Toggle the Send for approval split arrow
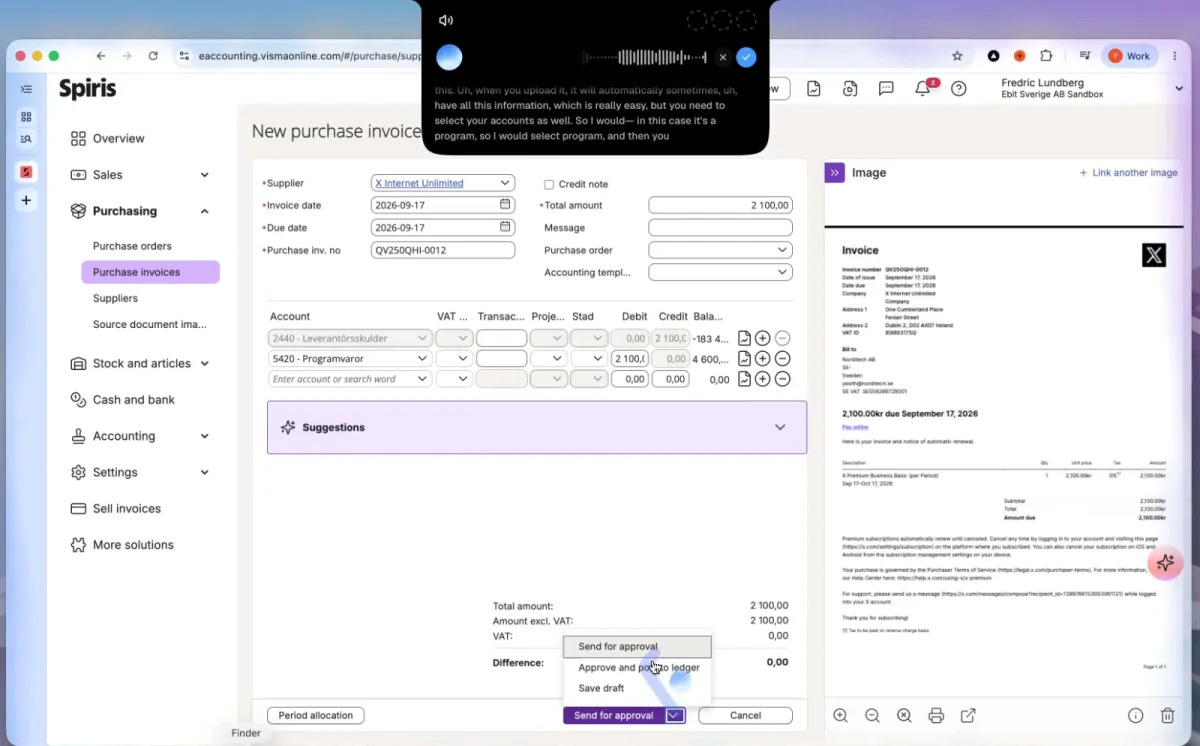The image size is (1200, 746). [675, 715]
